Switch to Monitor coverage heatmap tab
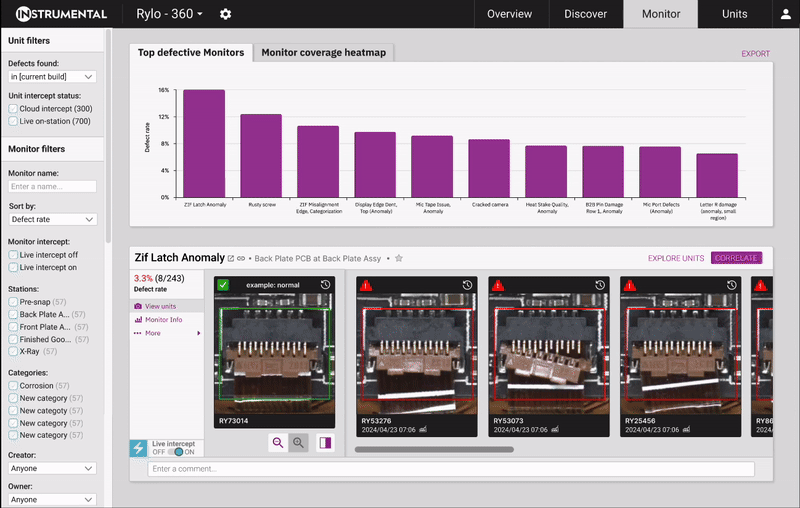800x508 pixels. point(324,53)
